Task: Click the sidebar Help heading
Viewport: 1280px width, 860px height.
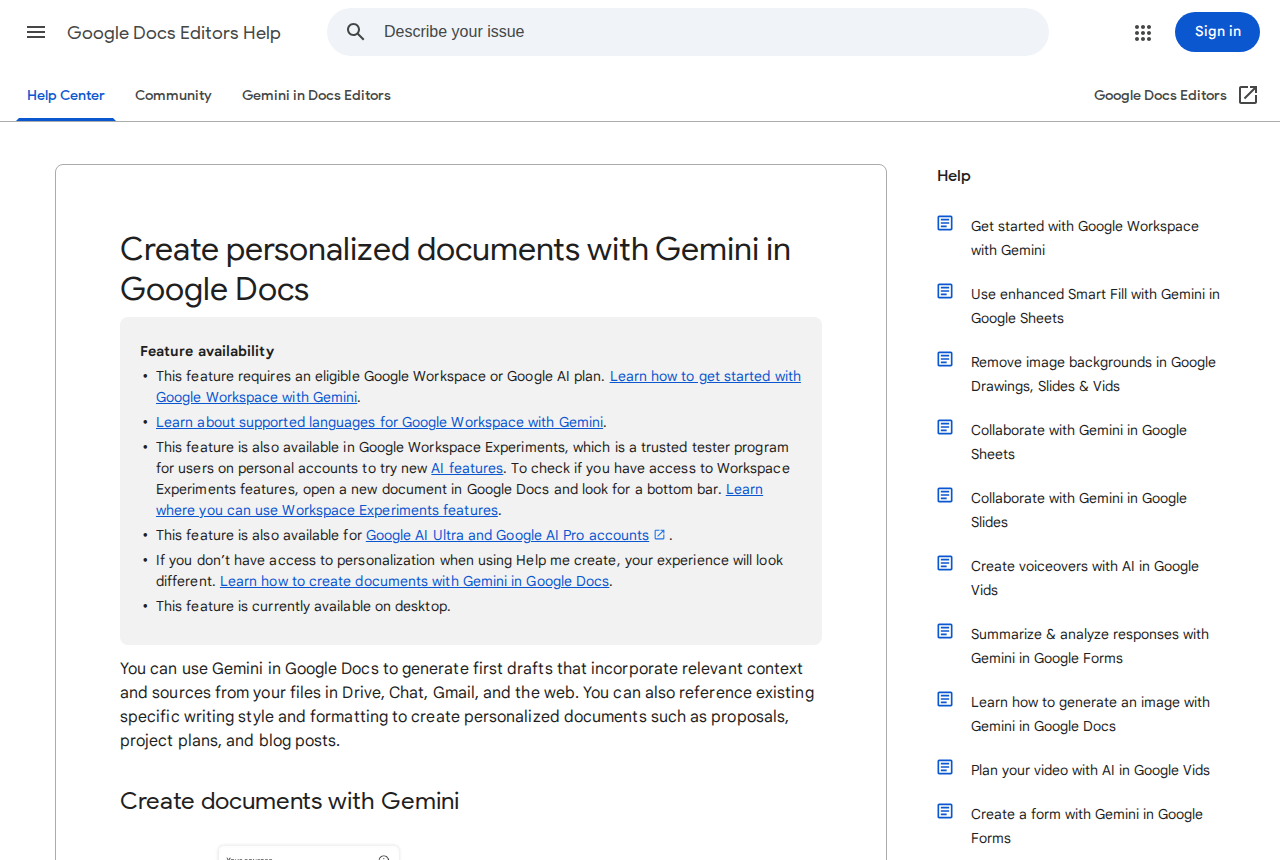Action: (x=954, y=176)
